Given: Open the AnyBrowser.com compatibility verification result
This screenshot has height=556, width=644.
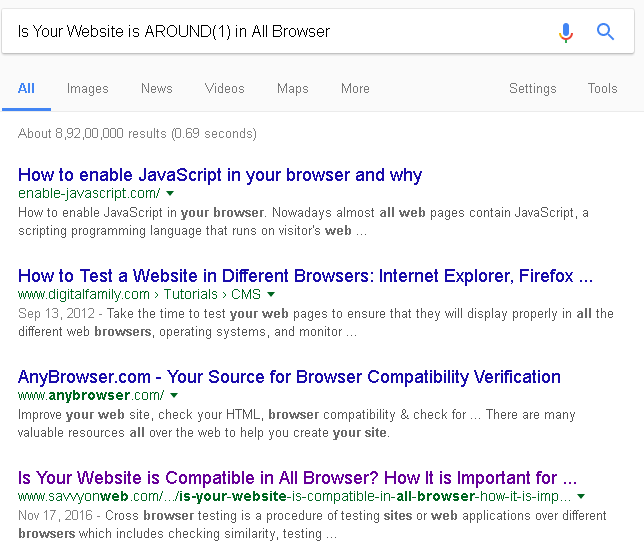Looking at the screenshot, I should pyautogui.click(x=289, y=377).
